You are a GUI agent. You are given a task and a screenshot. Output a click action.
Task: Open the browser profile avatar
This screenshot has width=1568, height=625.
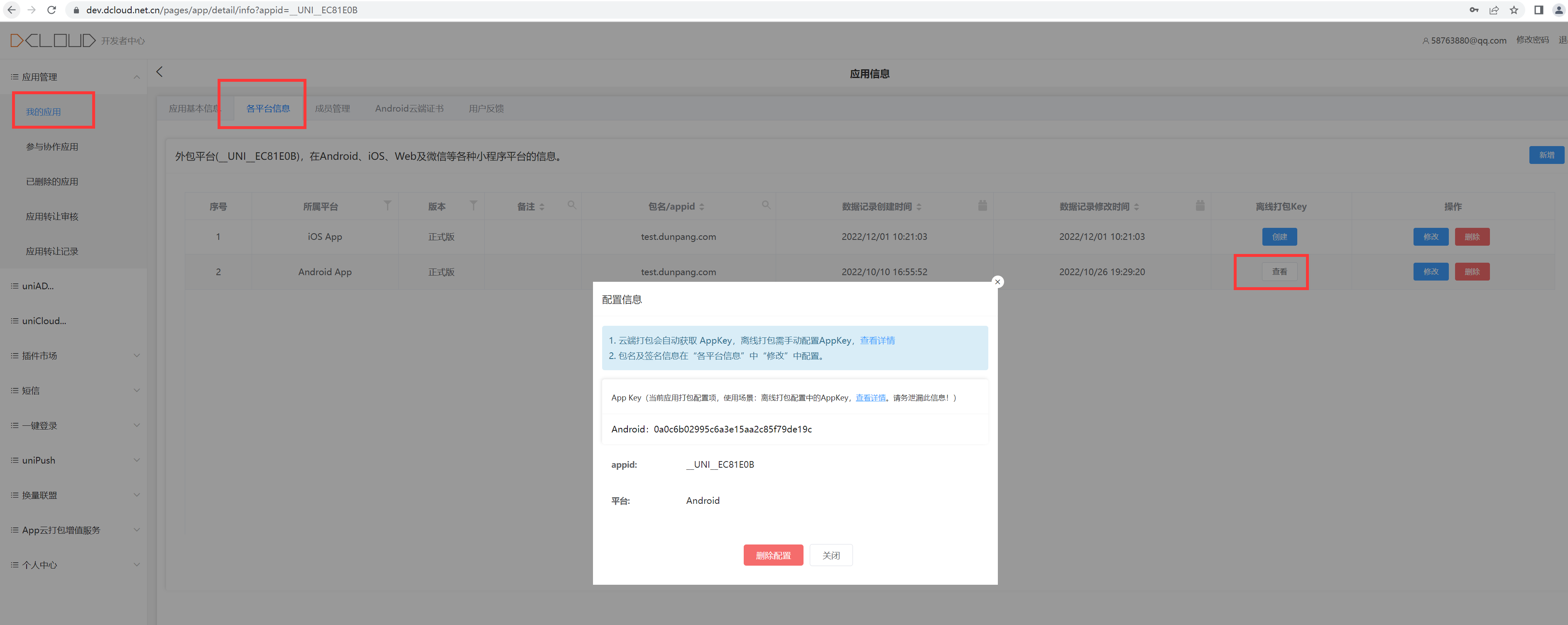coord(1559,10)
